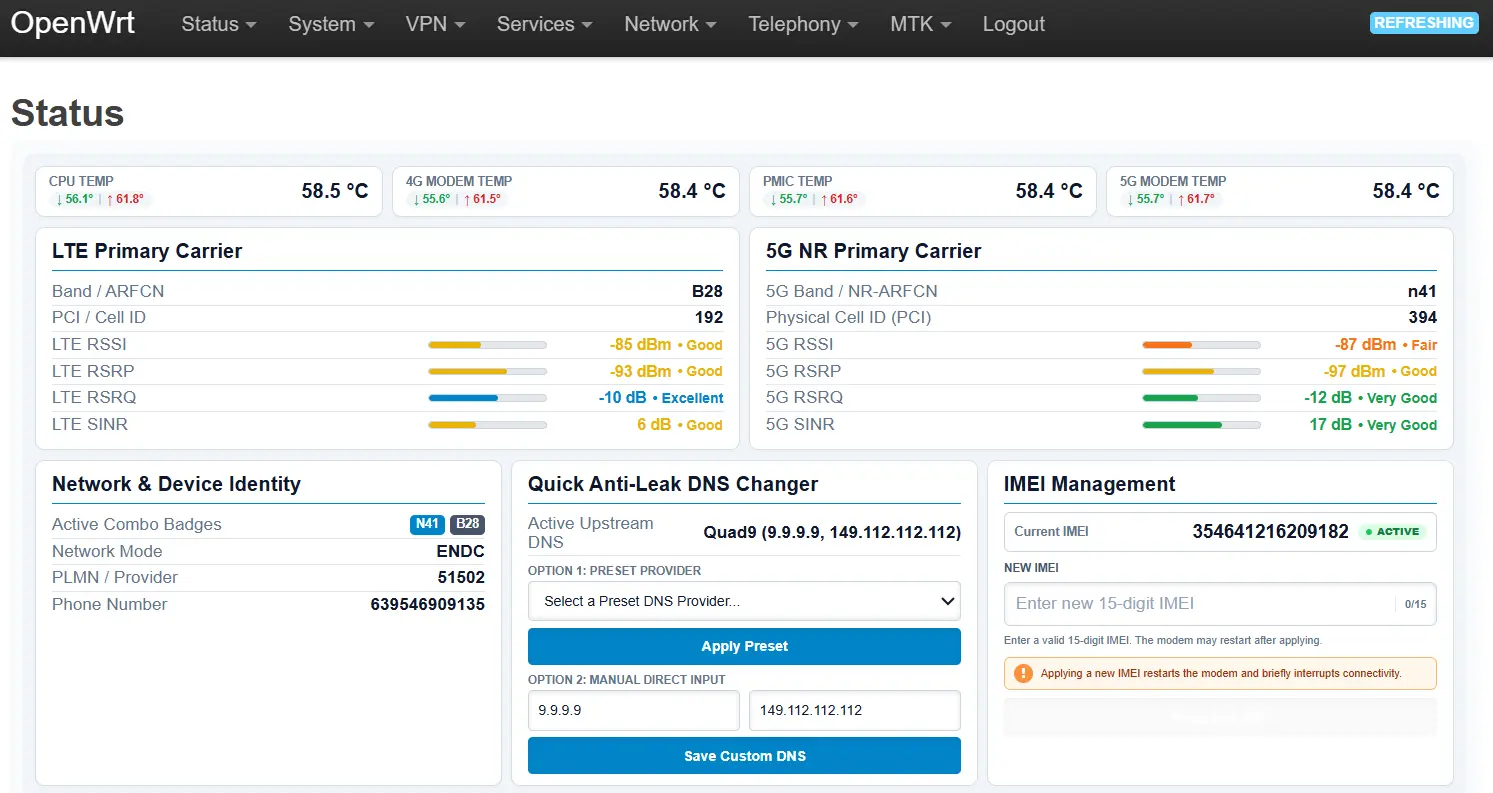Click the B28 combo badge
This screenshot has height=793, width=1493.
tap(467, 524)
